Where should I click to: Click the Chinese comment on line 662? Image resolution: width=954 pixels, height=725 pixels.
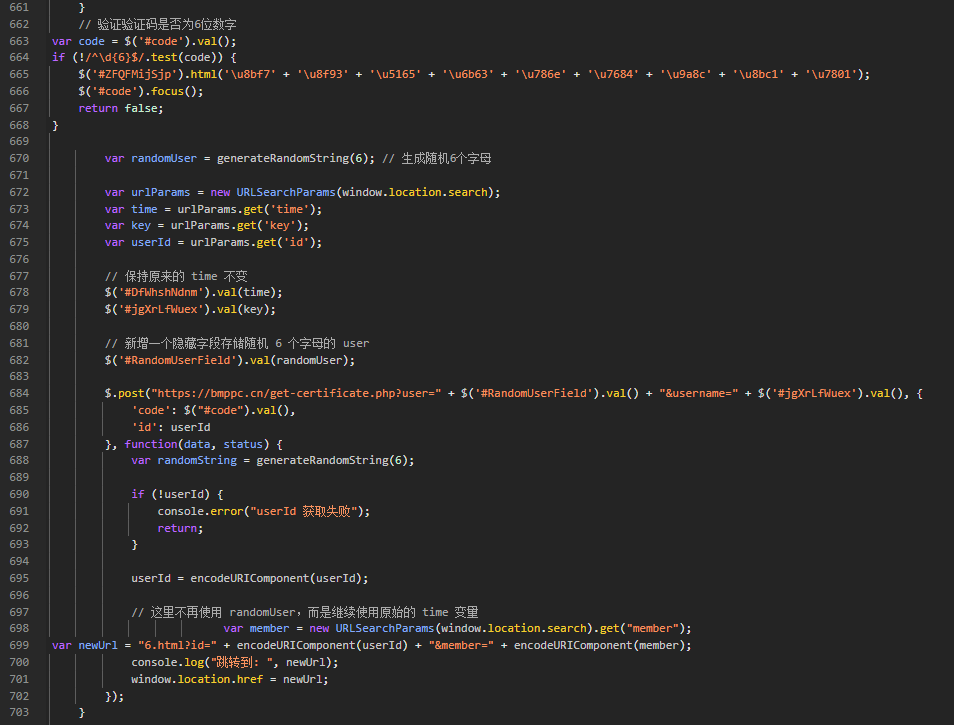point(158,24)
